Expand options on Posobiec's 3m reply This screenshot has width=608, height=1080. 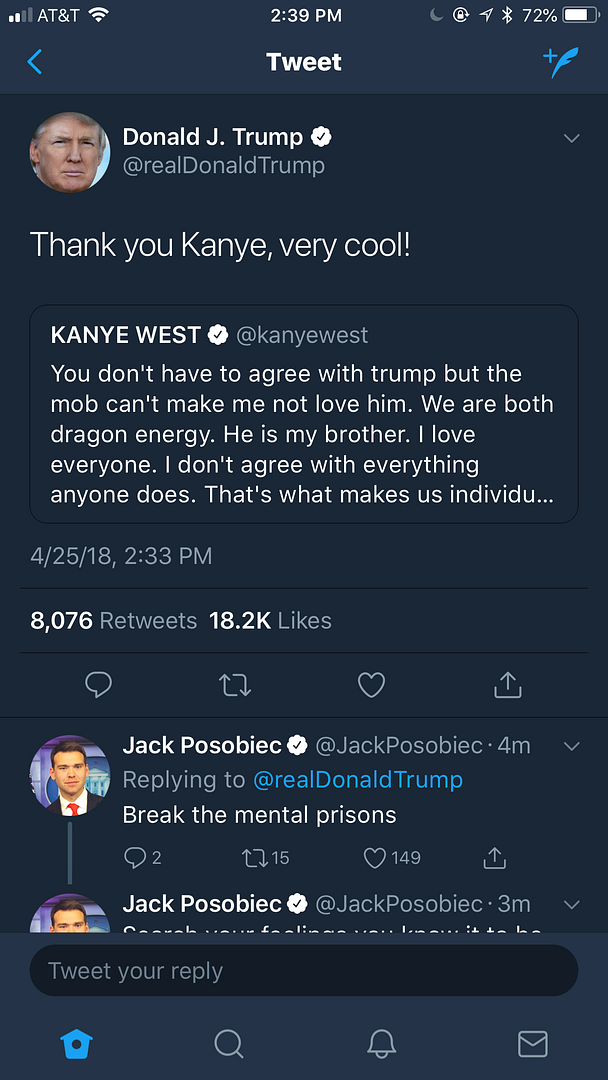572,904
